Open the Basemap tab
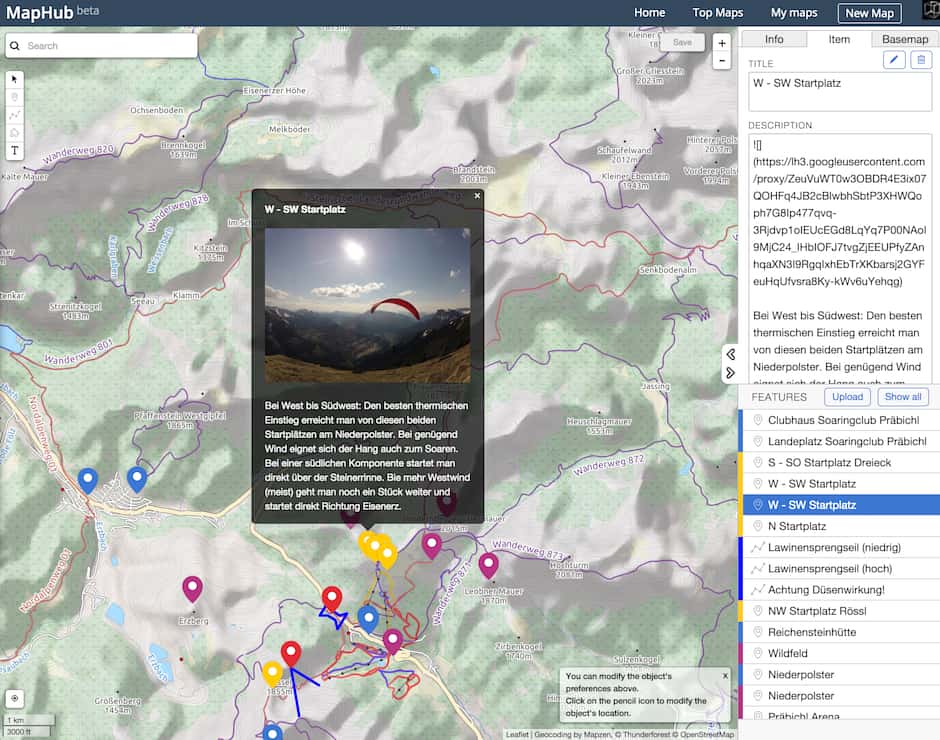Image resolution: width=940 pixels, height=740 pixels. (x=905, y=39)
